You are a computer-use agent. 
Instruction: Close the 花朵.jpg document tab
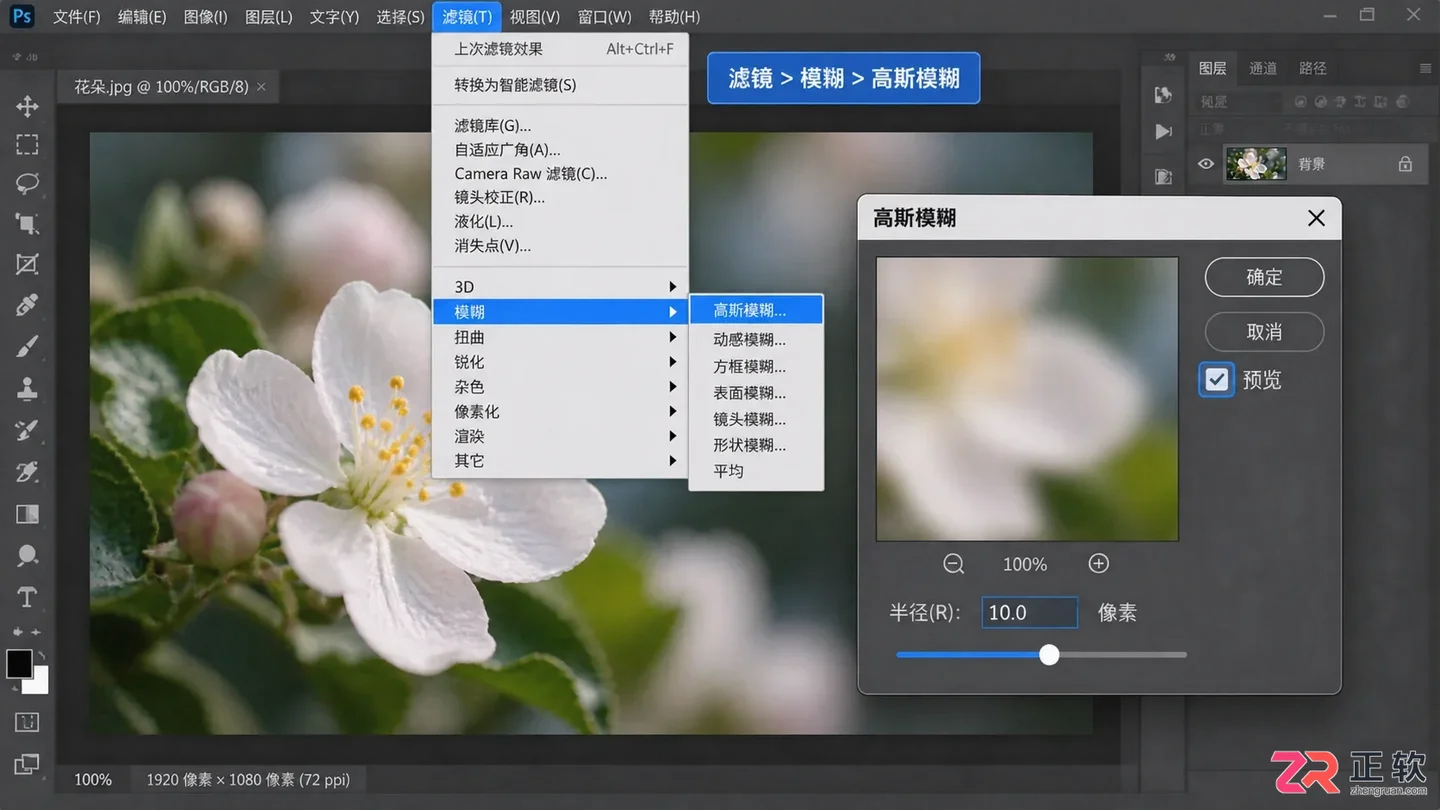[261, 87]
